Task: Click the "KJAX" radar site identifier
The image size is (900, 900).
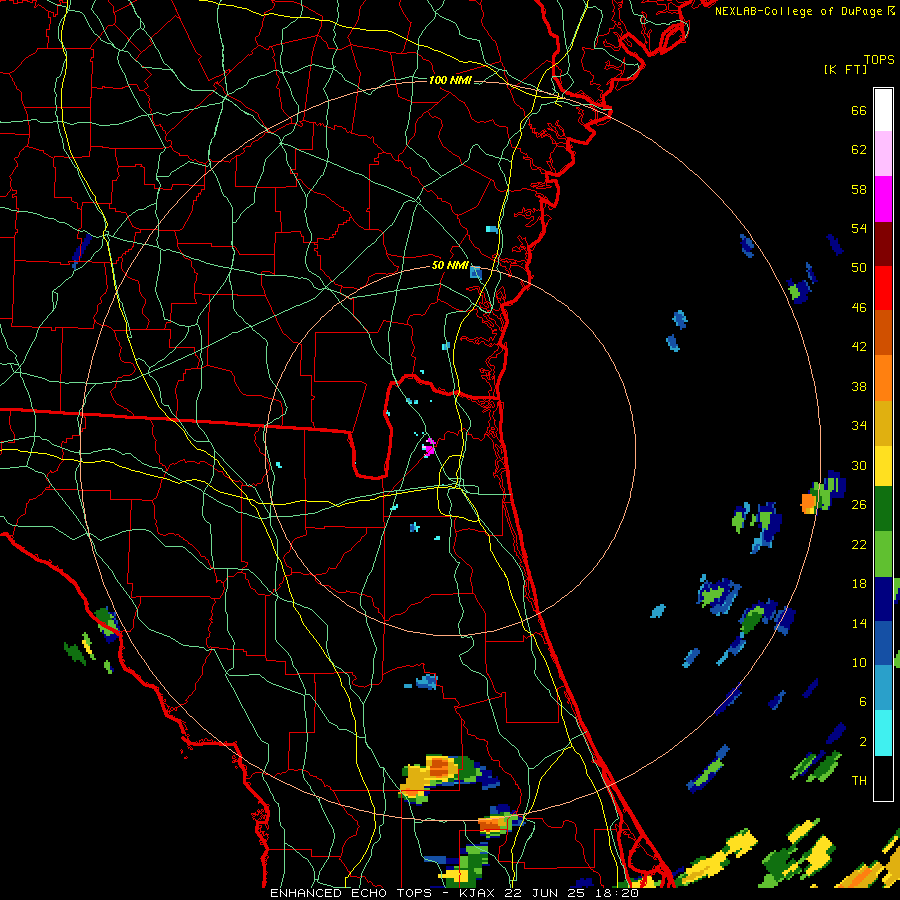Action: (479, 893)
